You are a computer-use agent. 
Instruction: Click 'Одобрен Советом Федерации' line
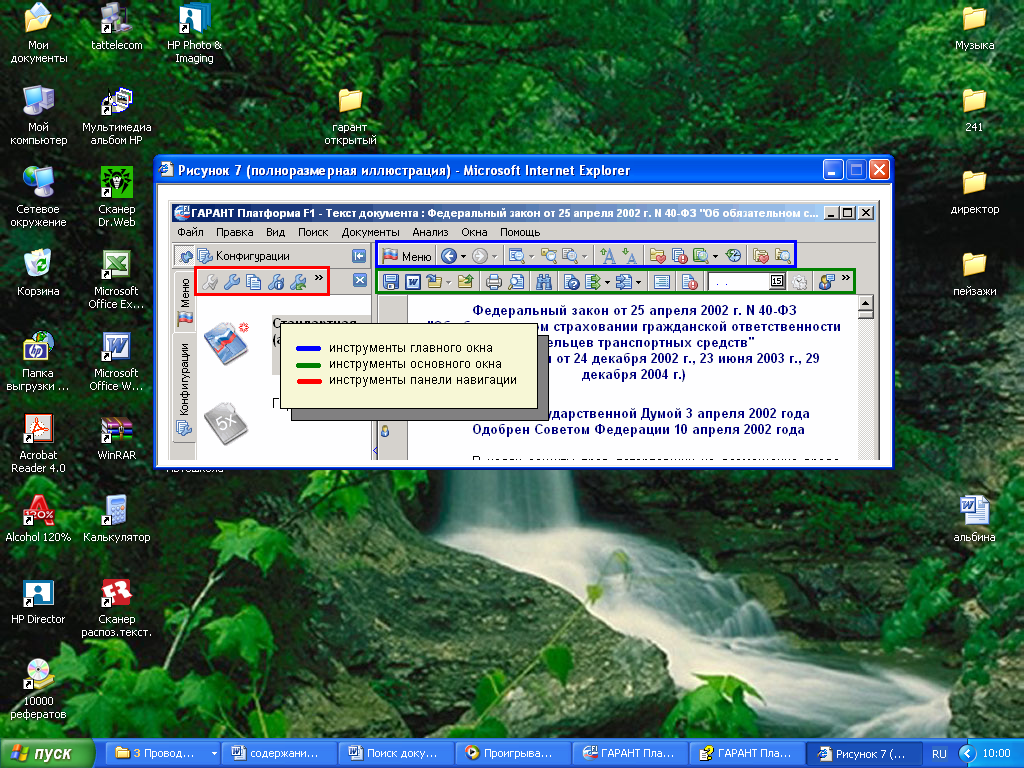[x=638, y=430]
